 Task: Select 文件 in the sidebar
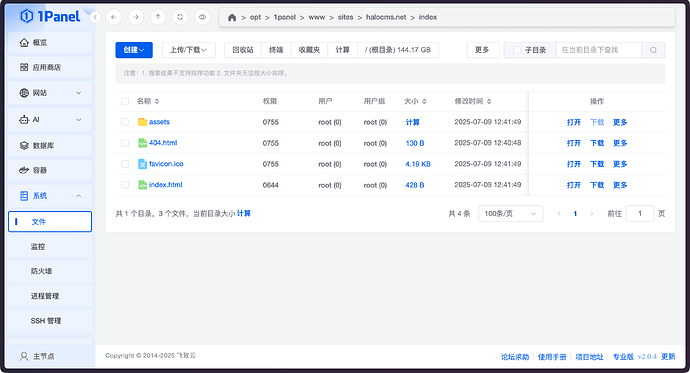[50, 222]
